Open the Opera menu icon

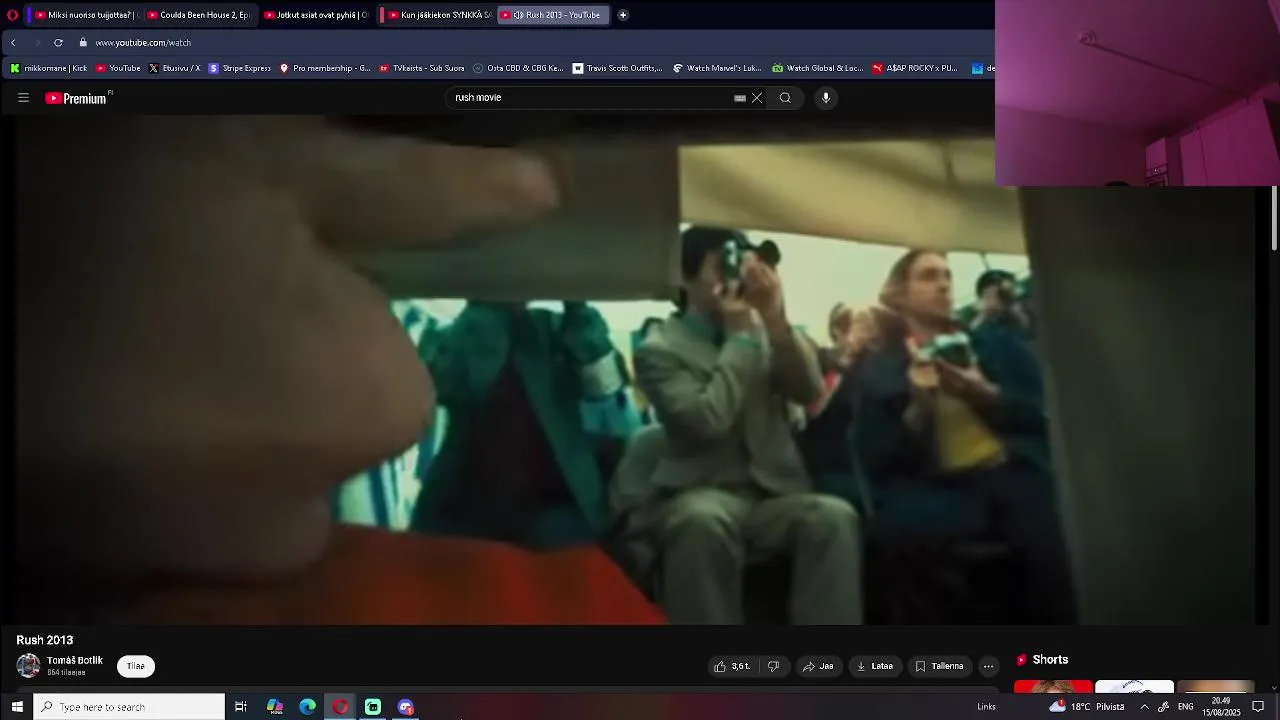pyautogui.click(x=12, y=15)
